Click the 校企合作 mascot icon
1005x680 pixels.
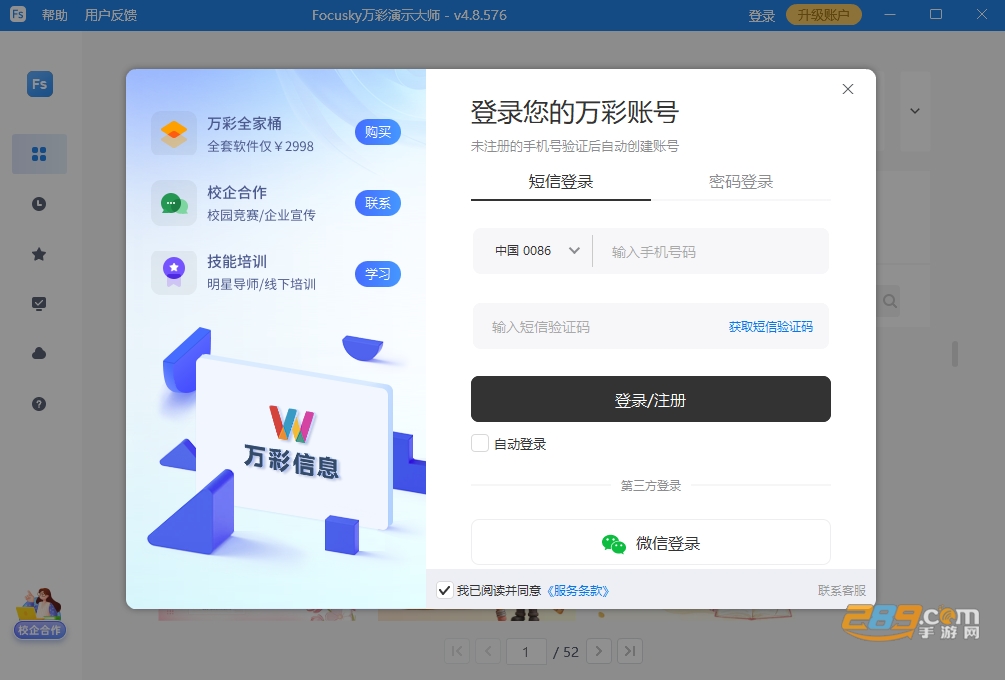click(x=40, y=613)
